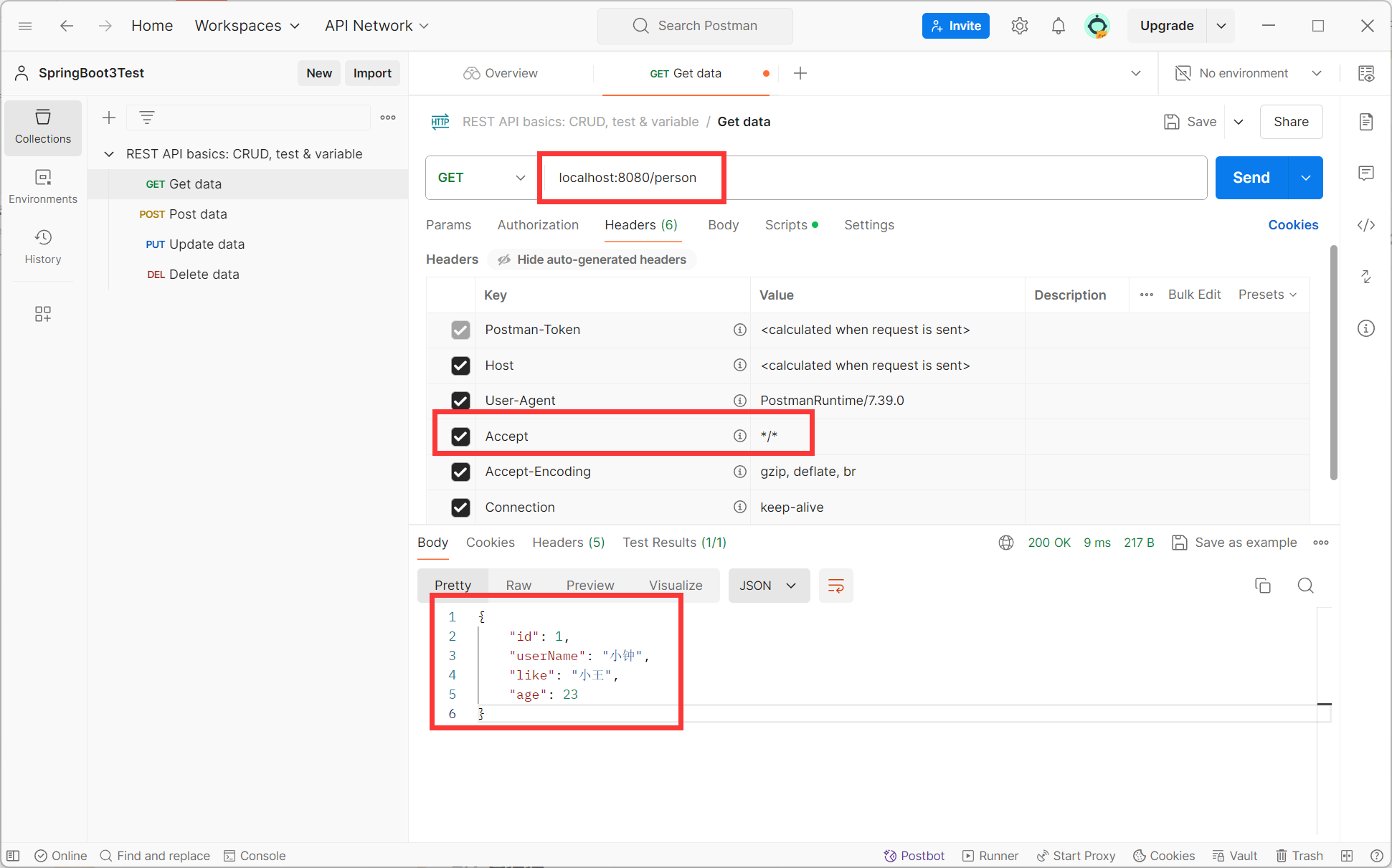Viewport: 1392px width, 868px height.
Task: Click the Share button
Action: tap(1291, 122)
